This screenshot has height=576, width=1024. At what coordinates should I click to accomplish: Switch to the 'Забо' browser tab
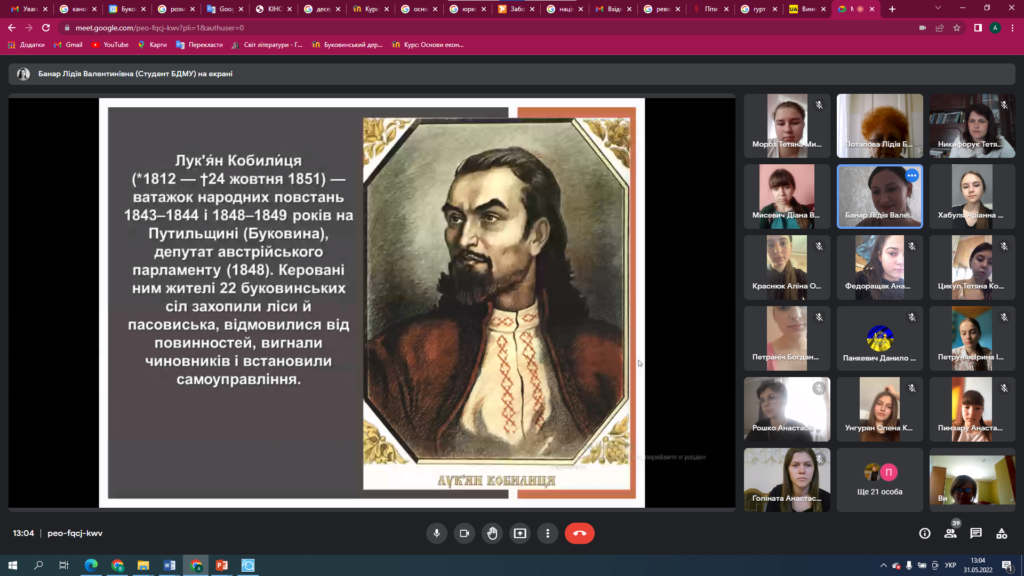point(515,9)
